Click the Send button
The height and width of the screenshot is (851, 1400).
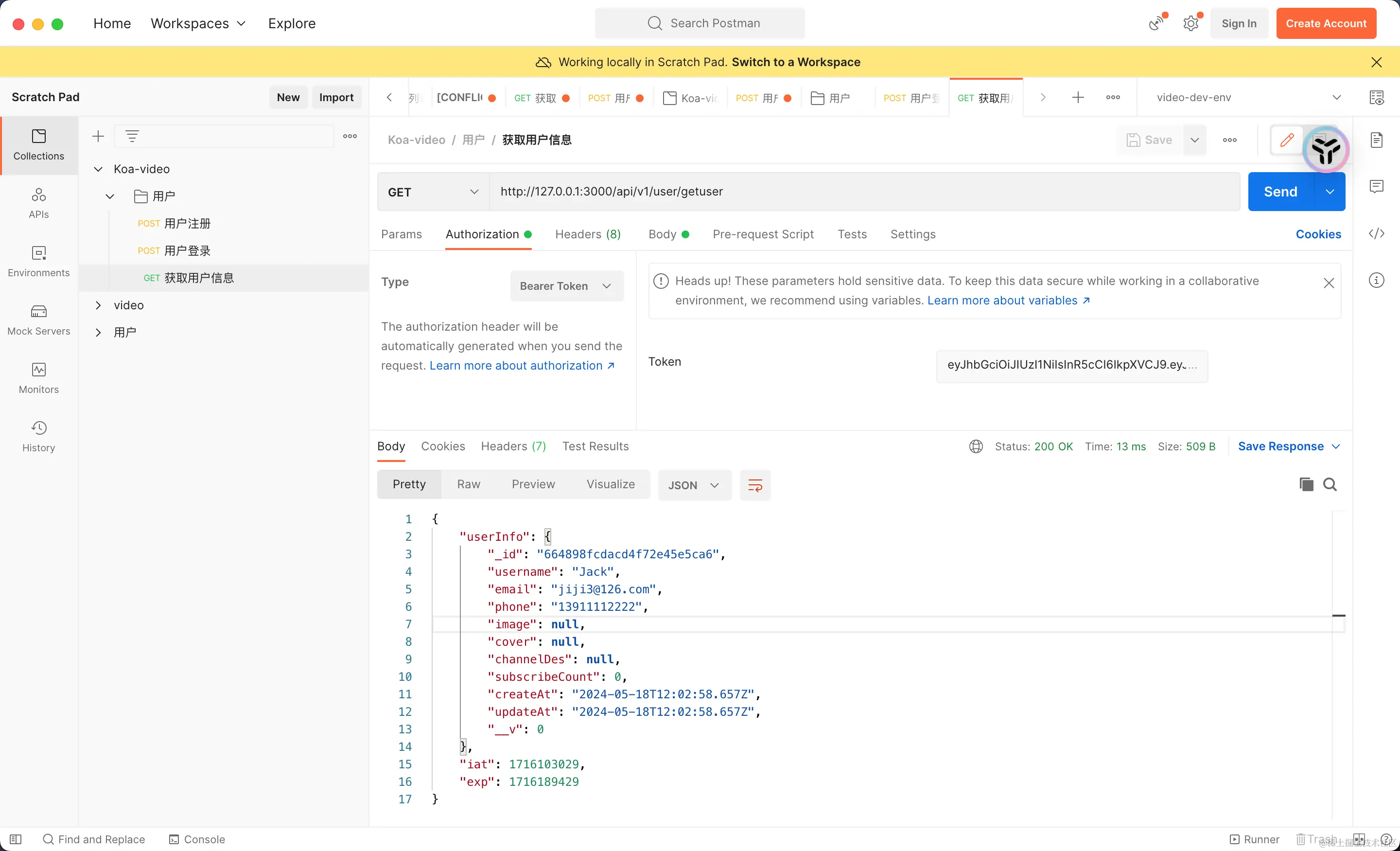click(x=1280, y=192)
